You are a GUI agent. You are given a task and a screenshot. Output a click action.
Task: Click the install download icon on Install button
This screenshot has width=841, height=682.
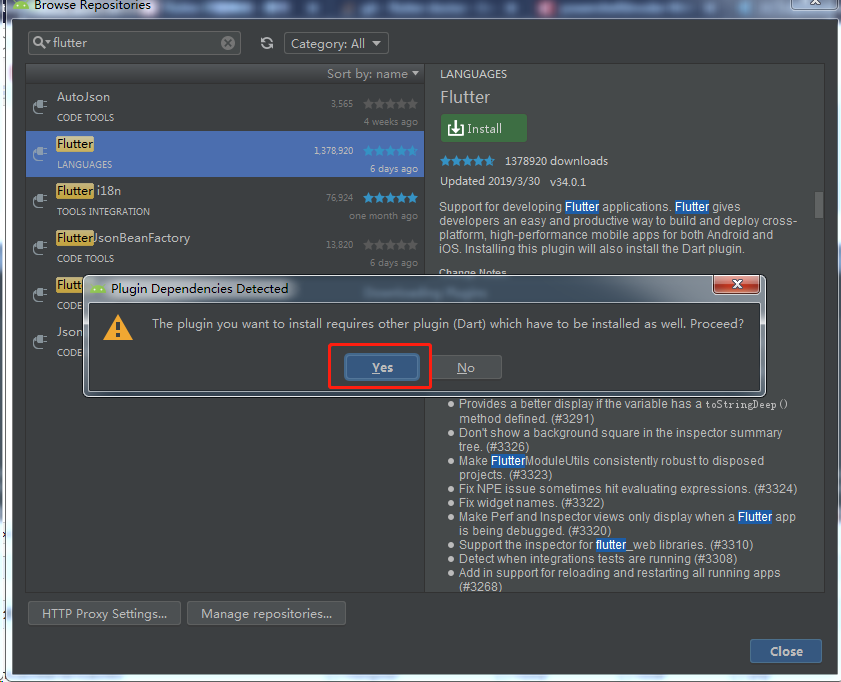point(455,128)
